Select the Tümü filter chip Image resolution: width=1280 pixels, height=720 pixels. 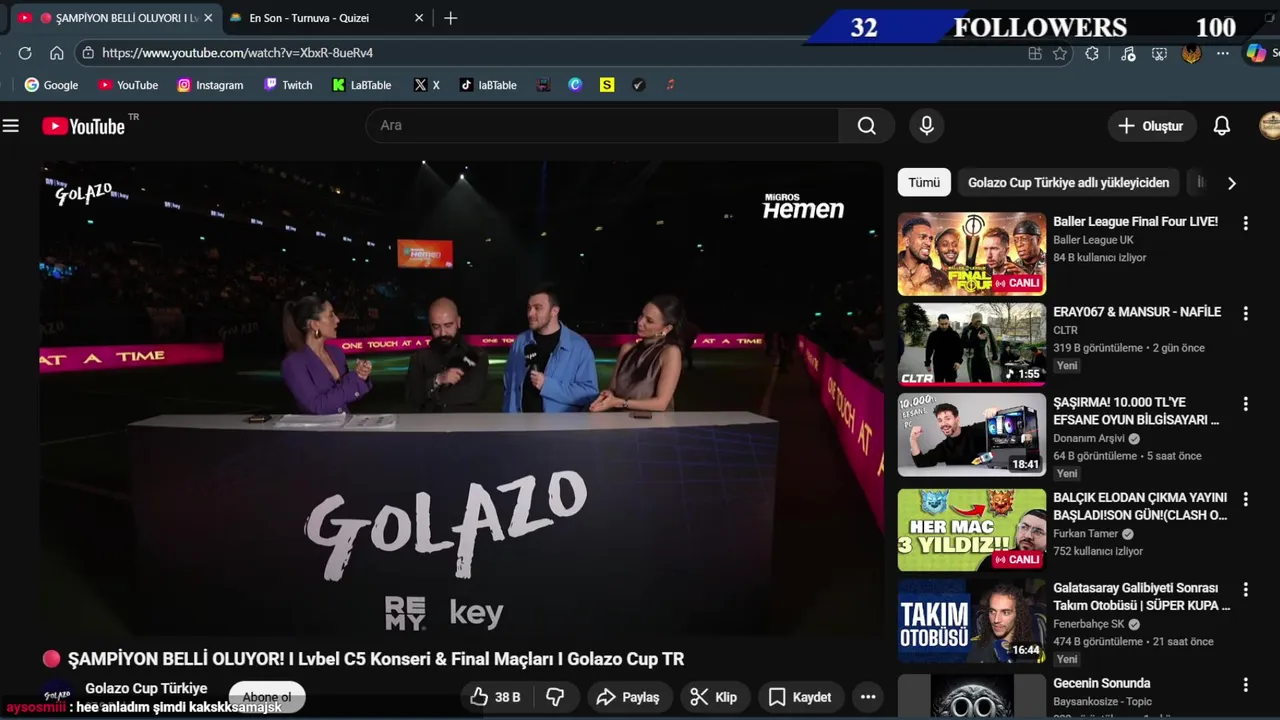coord(924,183)
